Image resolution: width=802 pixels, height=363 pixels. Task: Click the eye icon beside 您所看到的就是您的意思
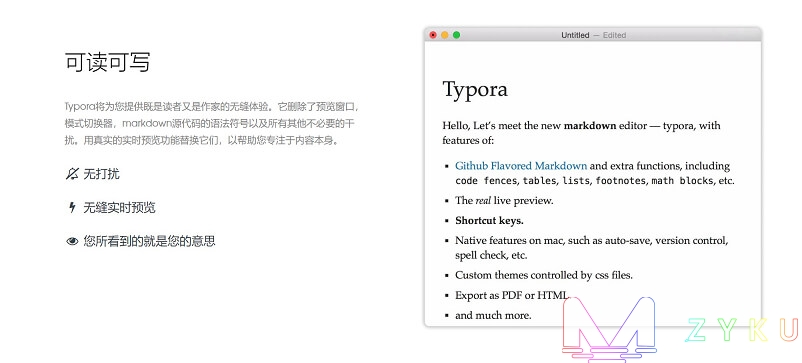point(72,241)
